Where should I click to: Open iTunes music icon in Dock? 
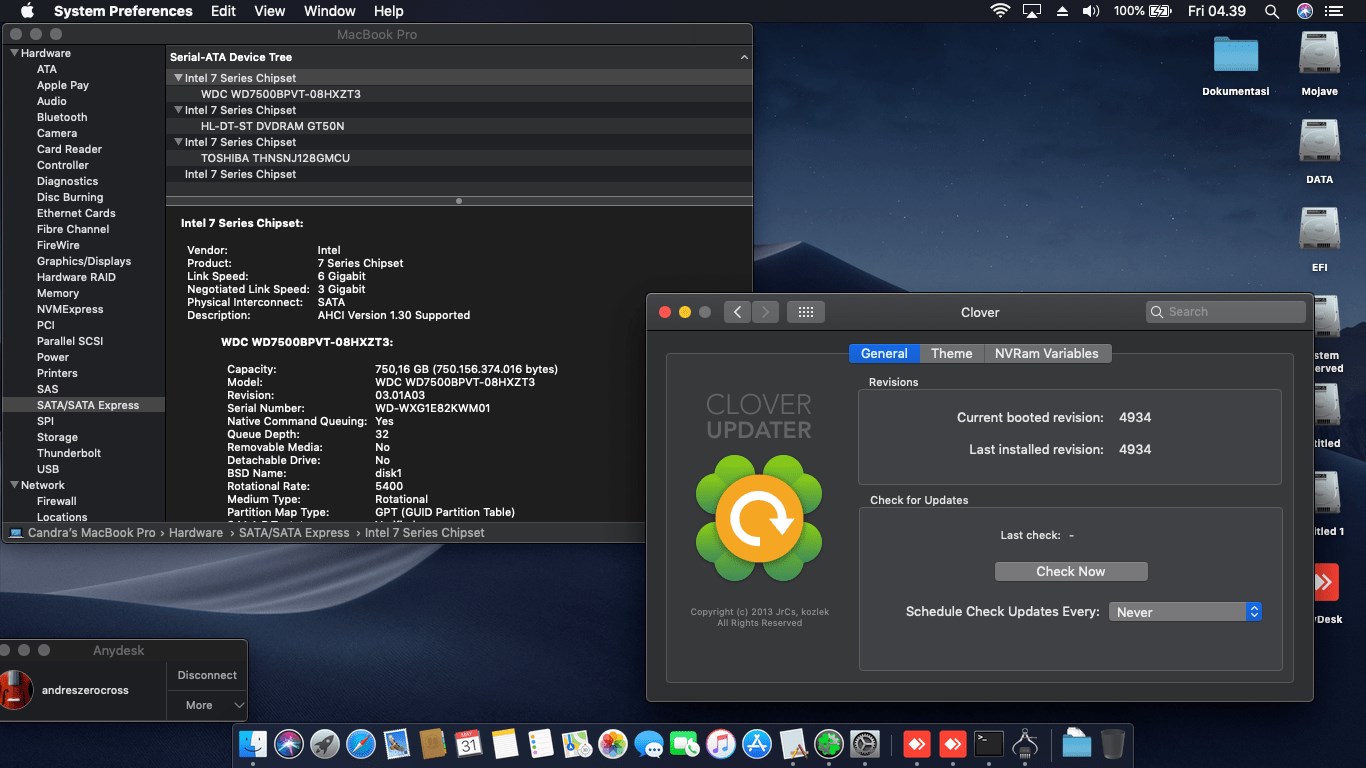(721, 744)
